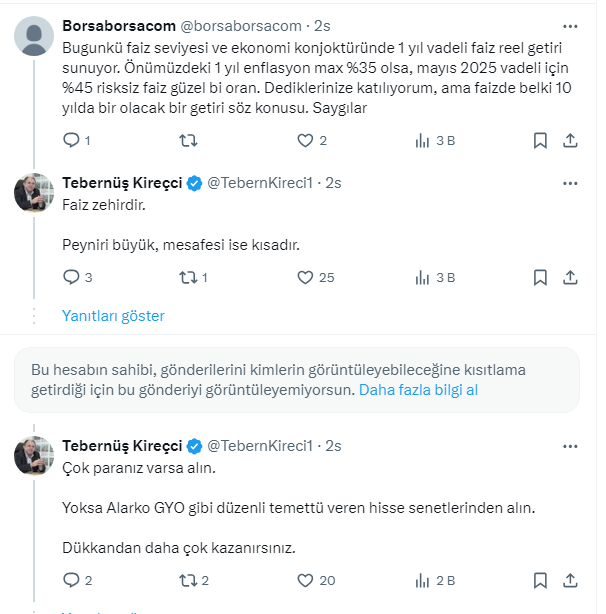
Task: Open 'Daha fazla bilgi al' link
Action: click(x=418, y=390)
